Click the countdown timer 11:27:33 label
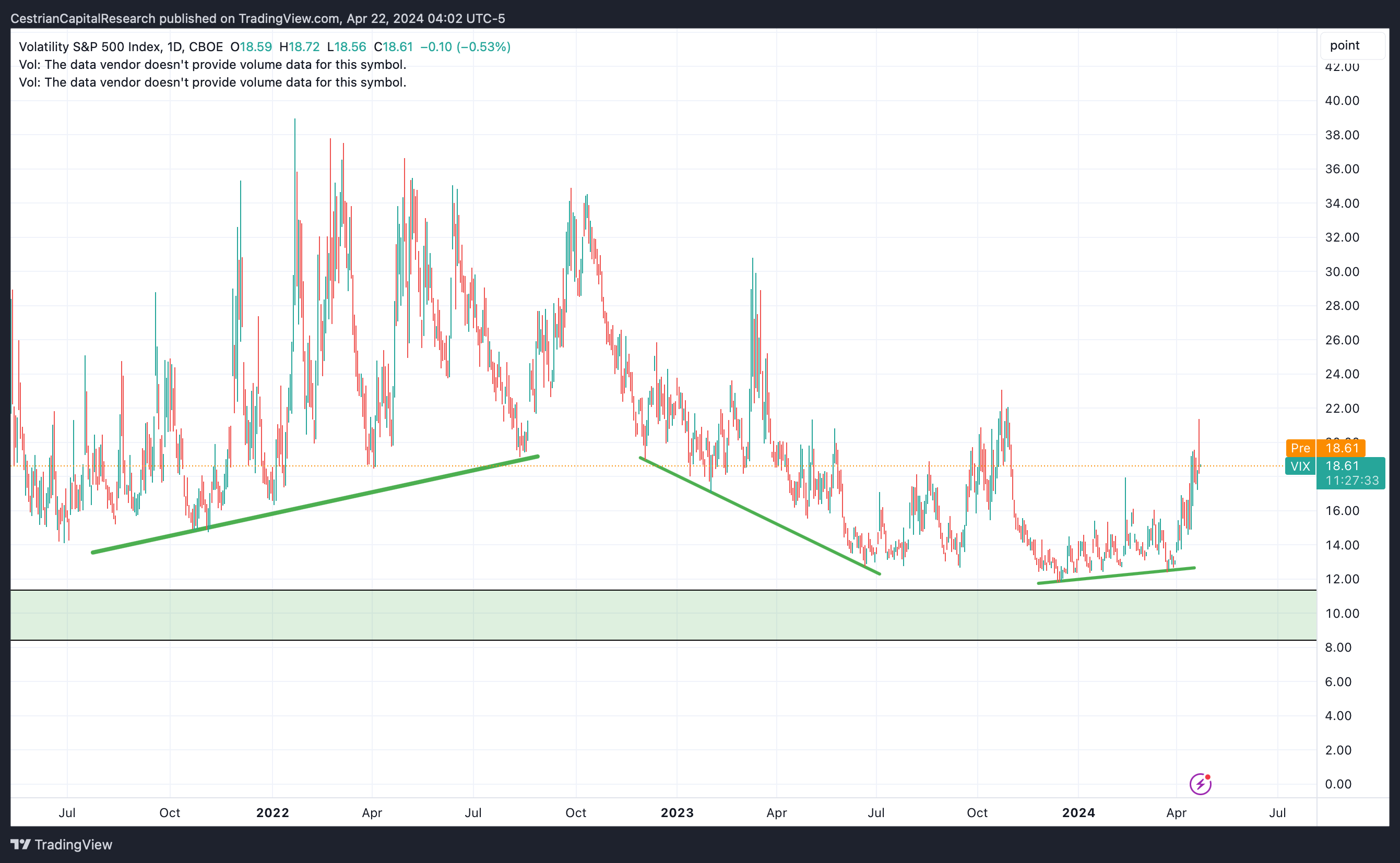The image size is (1400, 863). (x=1351, y=481)
